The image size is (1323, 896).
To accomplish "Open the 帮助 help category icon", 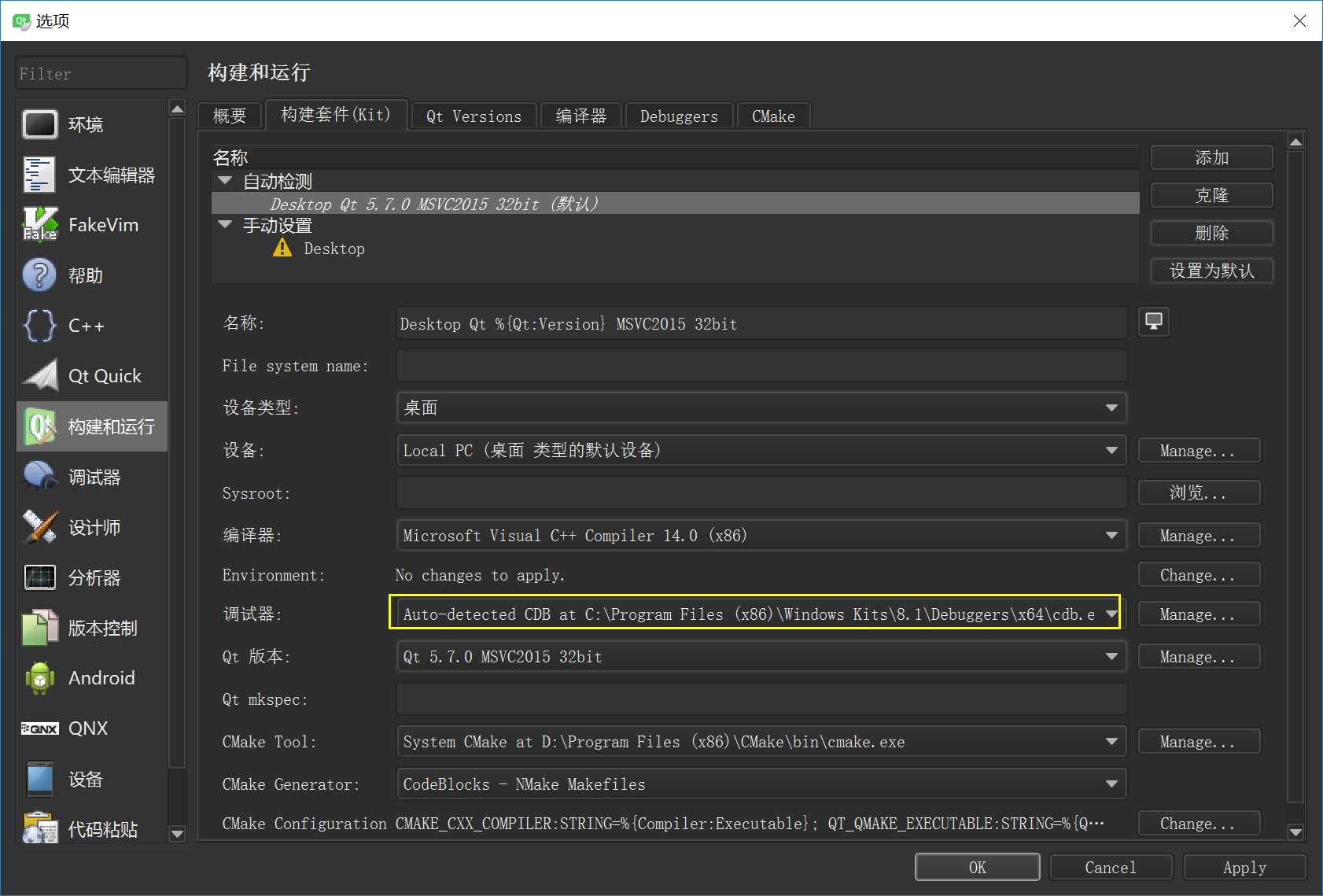I will point(39,275).
